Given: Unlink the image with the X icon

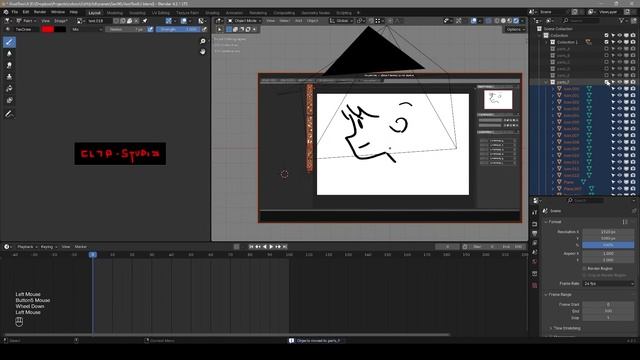Looking at the screenshot, I should 137,21.
